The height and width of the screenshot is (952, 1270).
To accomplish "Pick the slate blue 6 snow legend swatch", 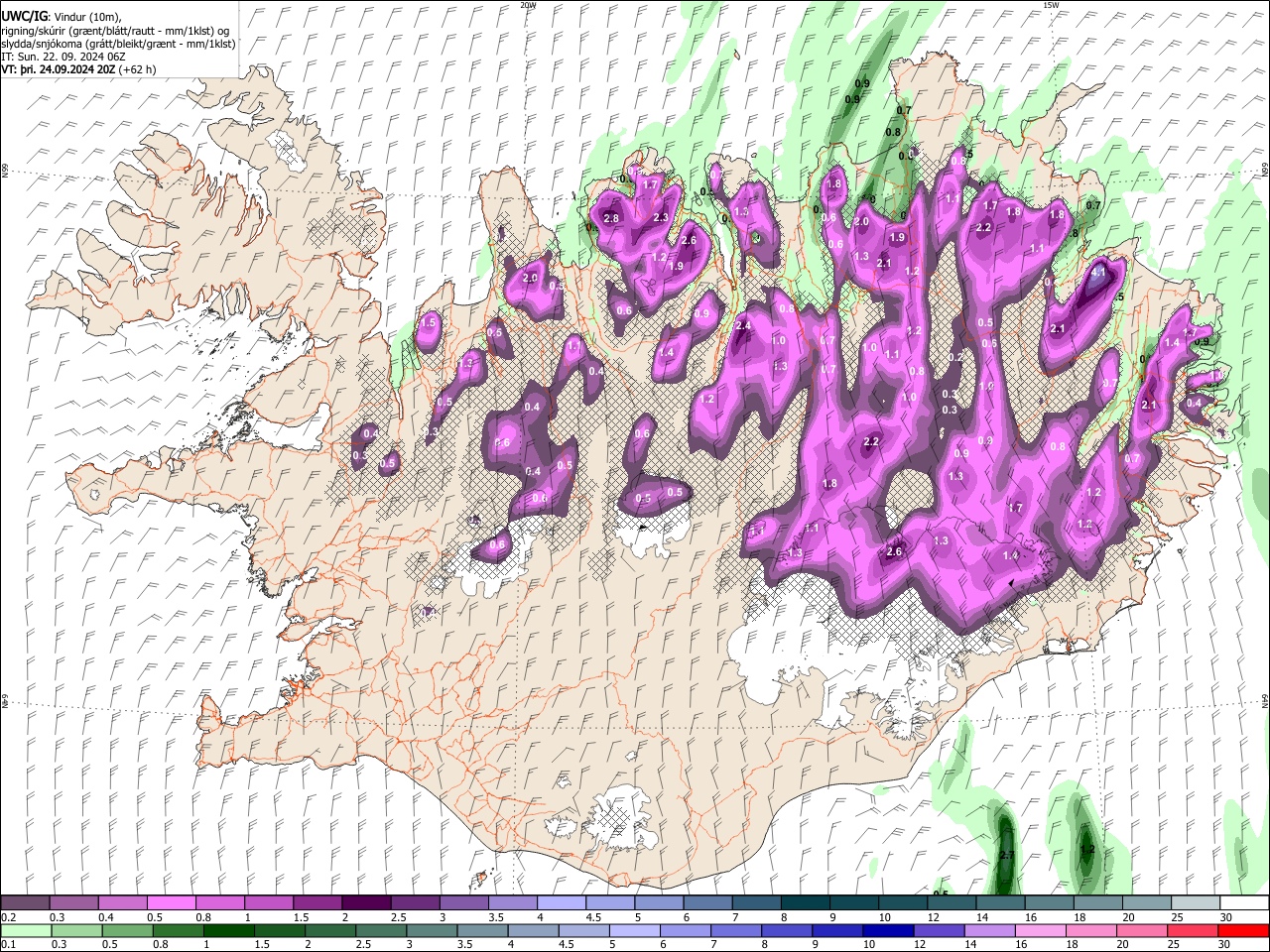I will click(x=706, y=903).
